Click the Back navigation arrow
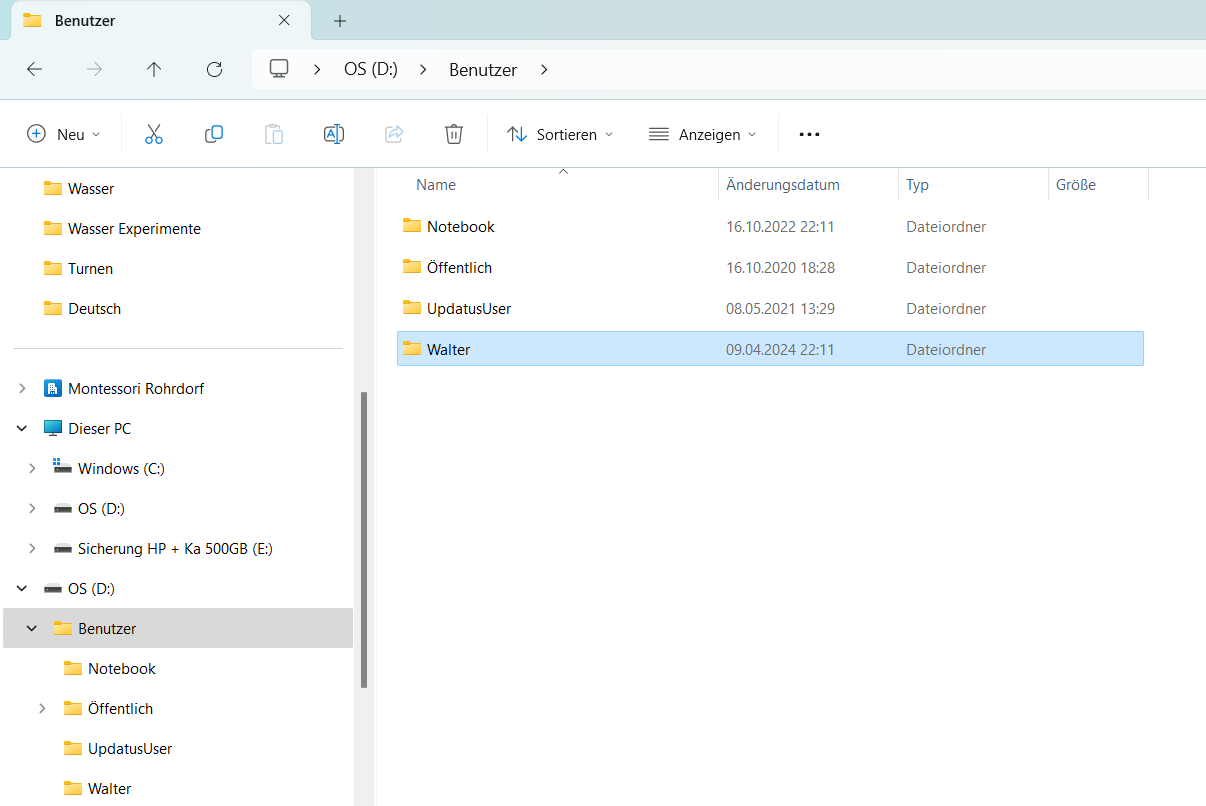This screenshot has width=1206, height=806. point(34,69)
